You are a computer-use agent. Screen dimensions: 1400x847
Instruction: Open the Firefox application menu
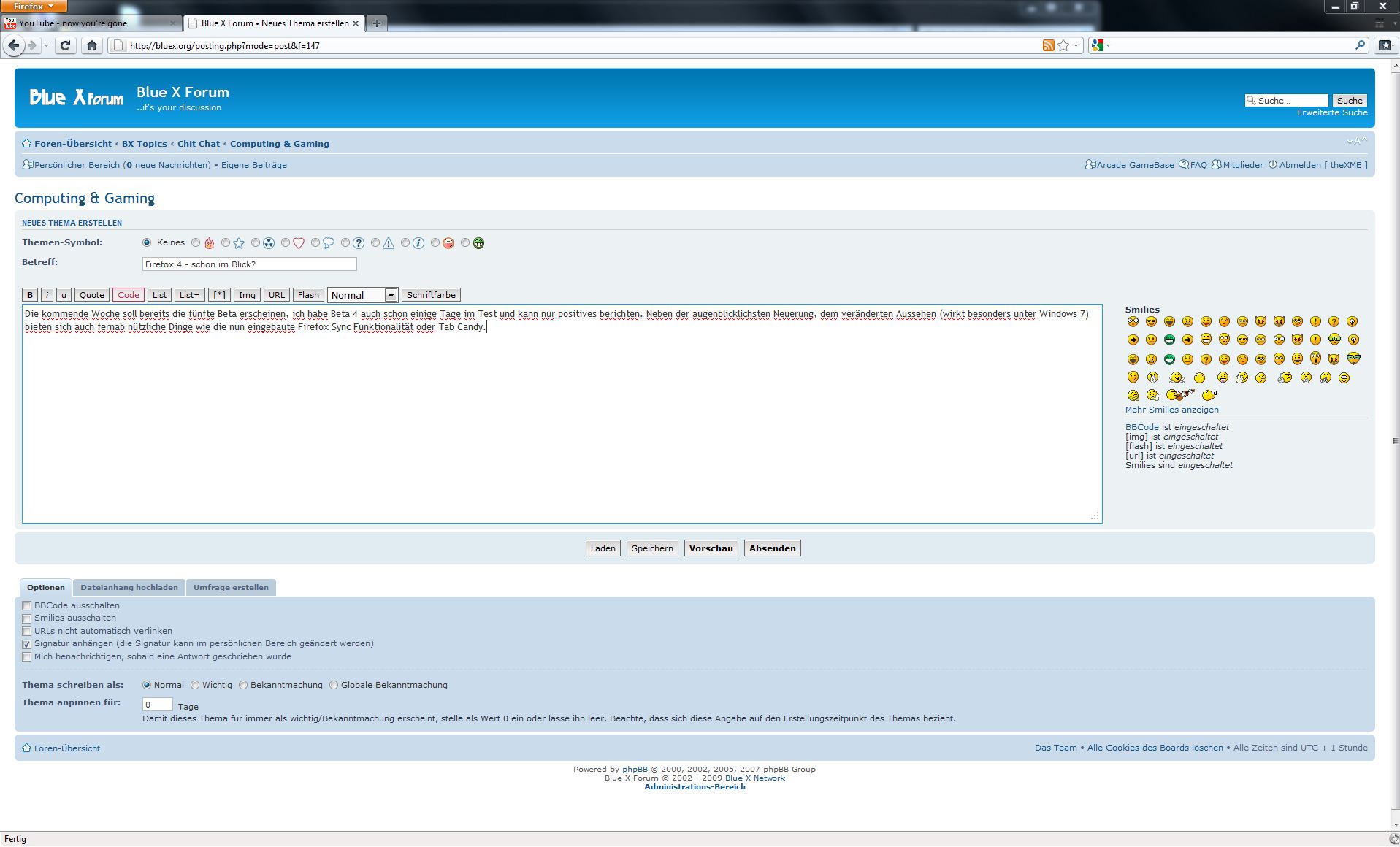pyautogui.click(x=34, y=6)
